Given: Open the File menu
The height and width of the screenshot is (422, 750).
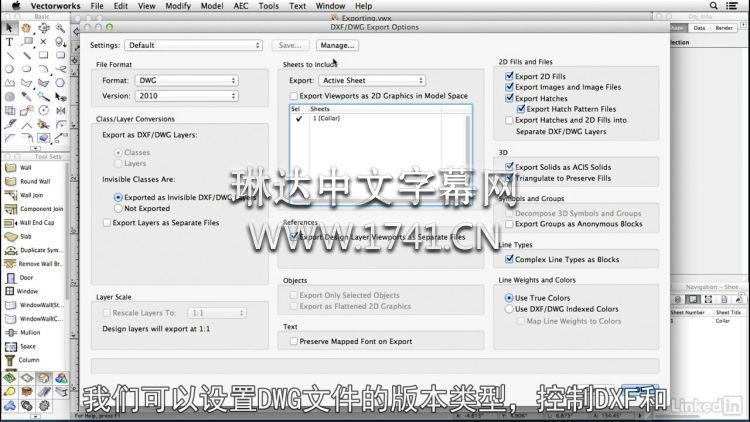Looking at the screenshot, I should (97, 6).
